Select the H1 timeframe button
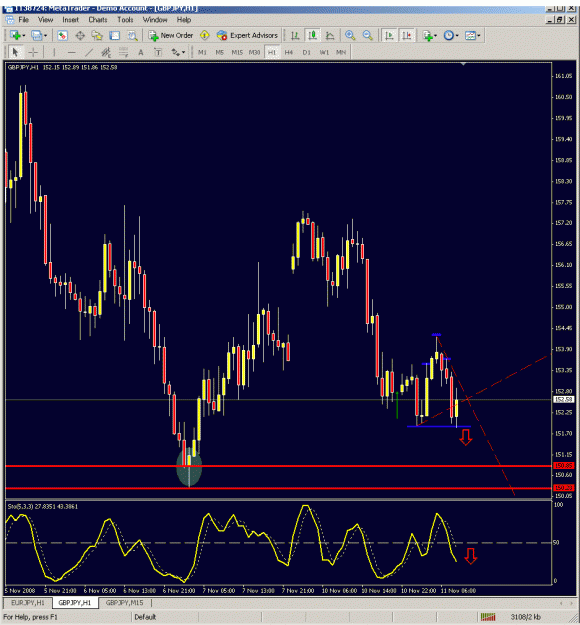 272,52
